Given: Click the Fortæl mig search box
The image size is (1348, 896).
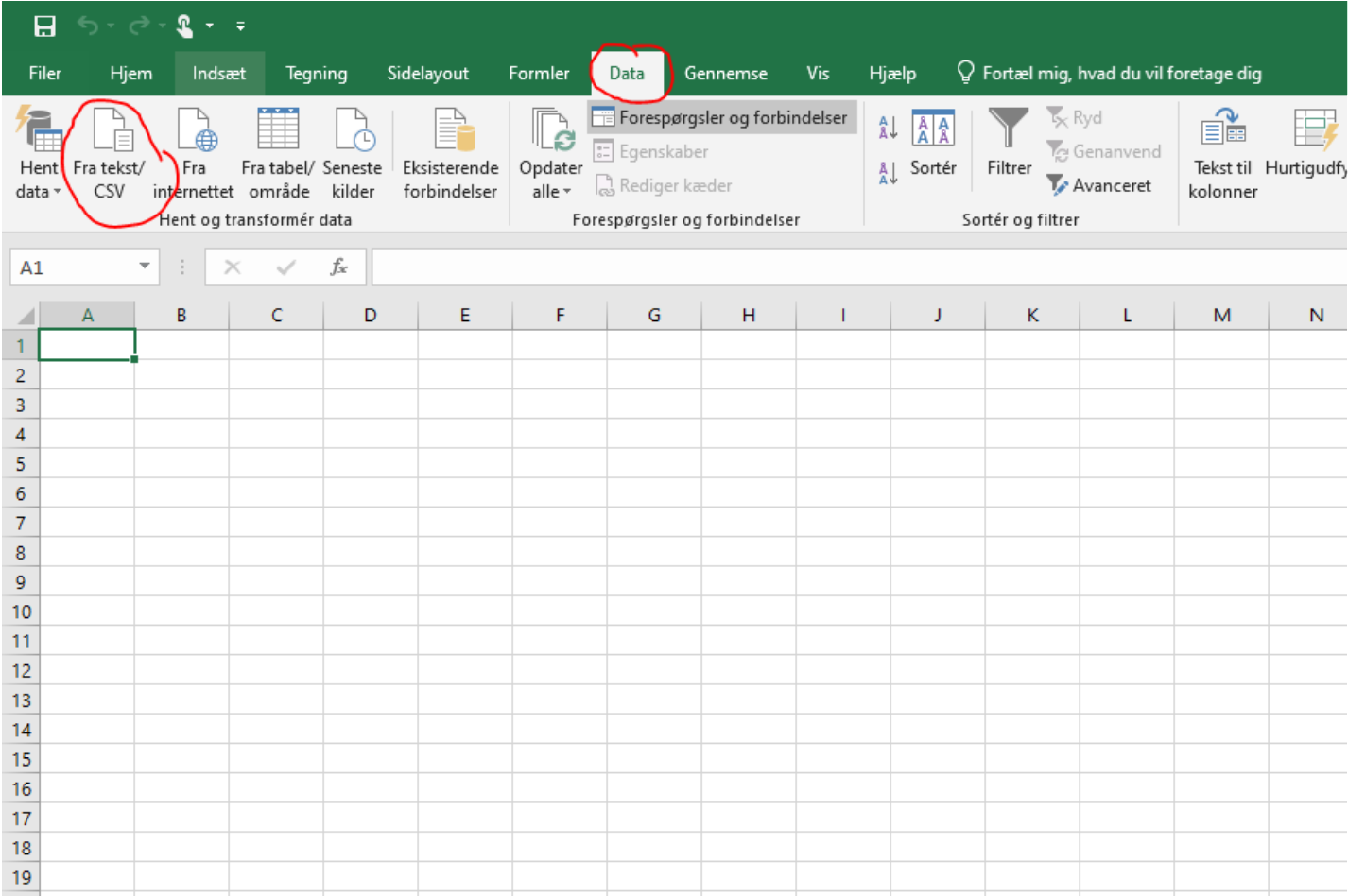Looking at the screenshot, I should pyautogui.click(x=1110, y=73).
